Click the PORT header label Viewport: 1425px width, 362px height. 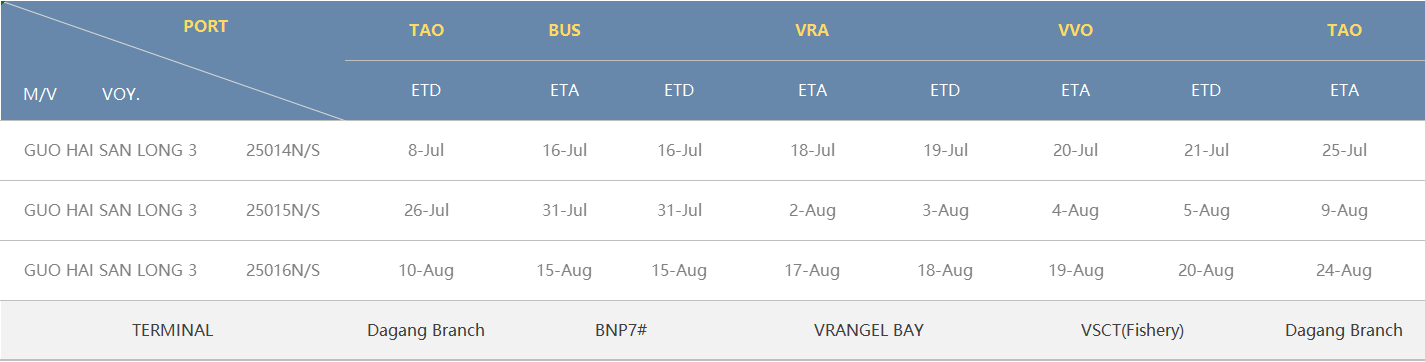[206, 26]
